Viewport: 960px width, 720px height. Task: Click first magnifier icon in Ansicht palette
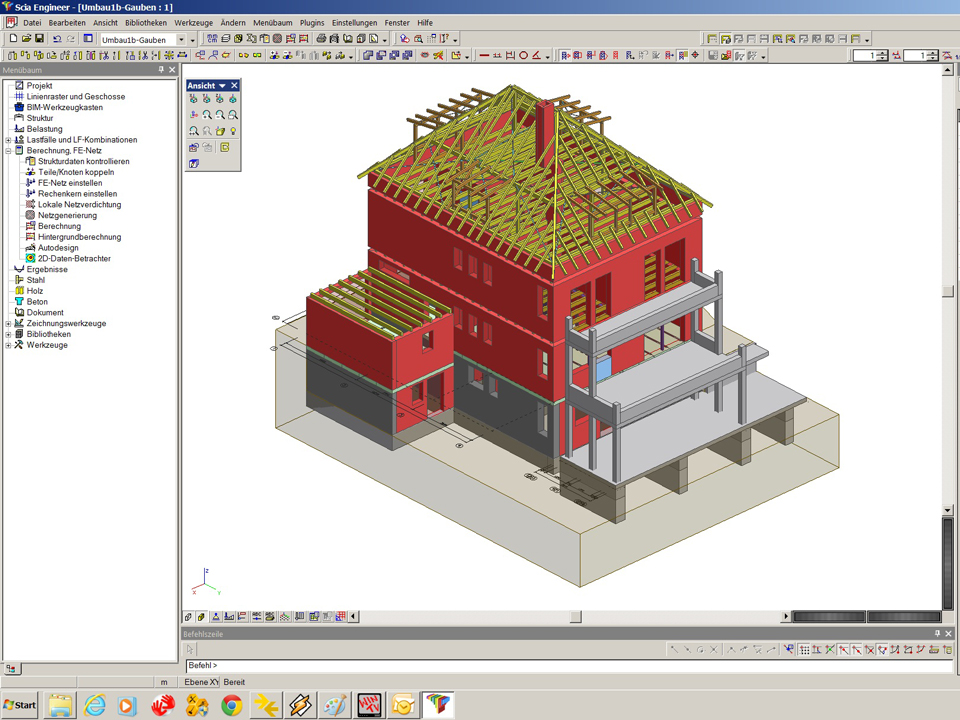[x=207, y=116]
